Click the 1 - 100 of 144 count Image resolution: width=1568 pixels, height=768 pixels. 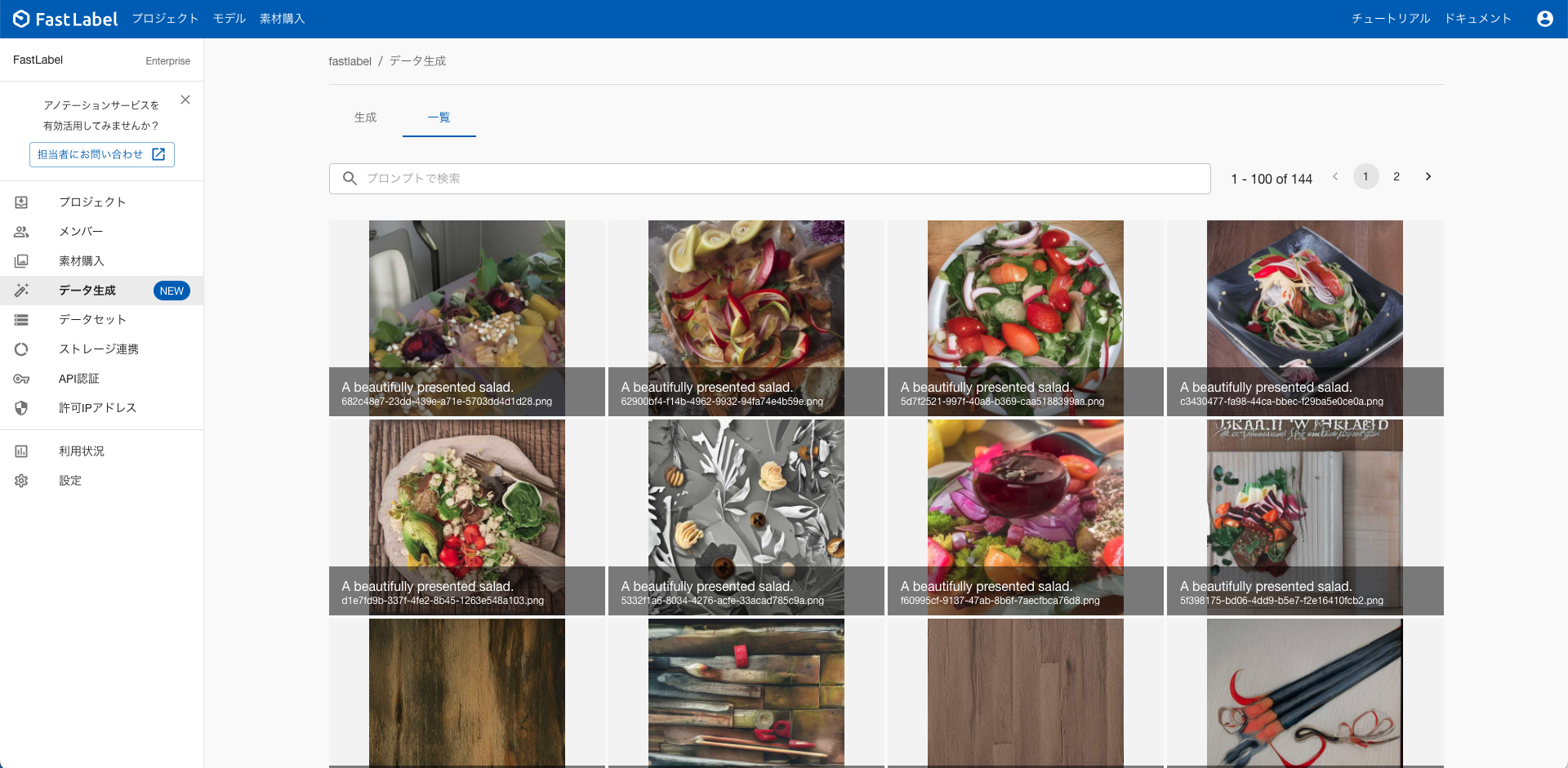coord(1272,179)
